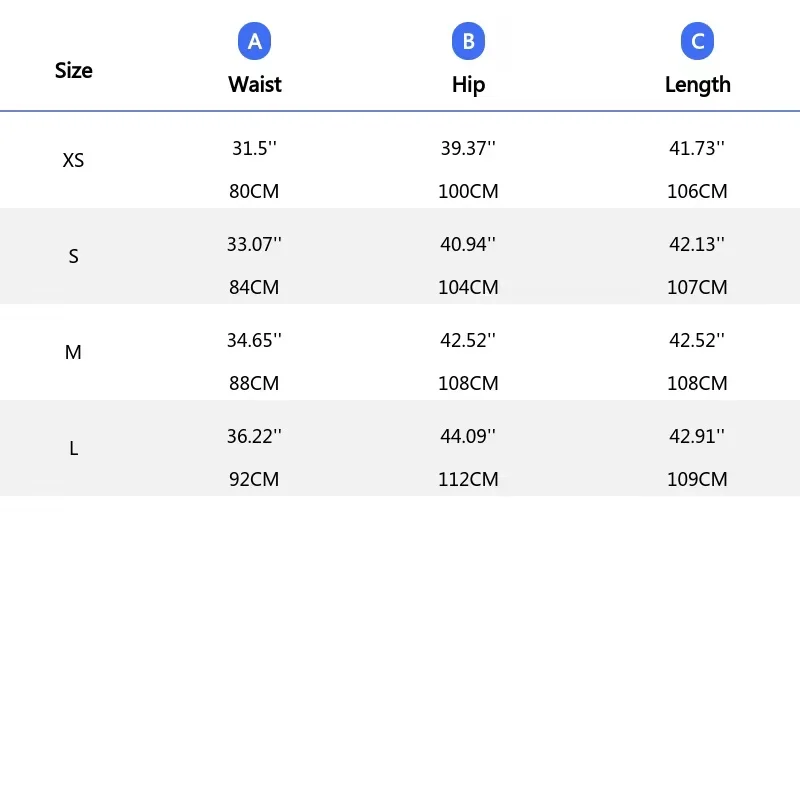This screenshot has width=800, height=800.
Task: Click the 36.22'' waist value
Action: click(254, 436)
